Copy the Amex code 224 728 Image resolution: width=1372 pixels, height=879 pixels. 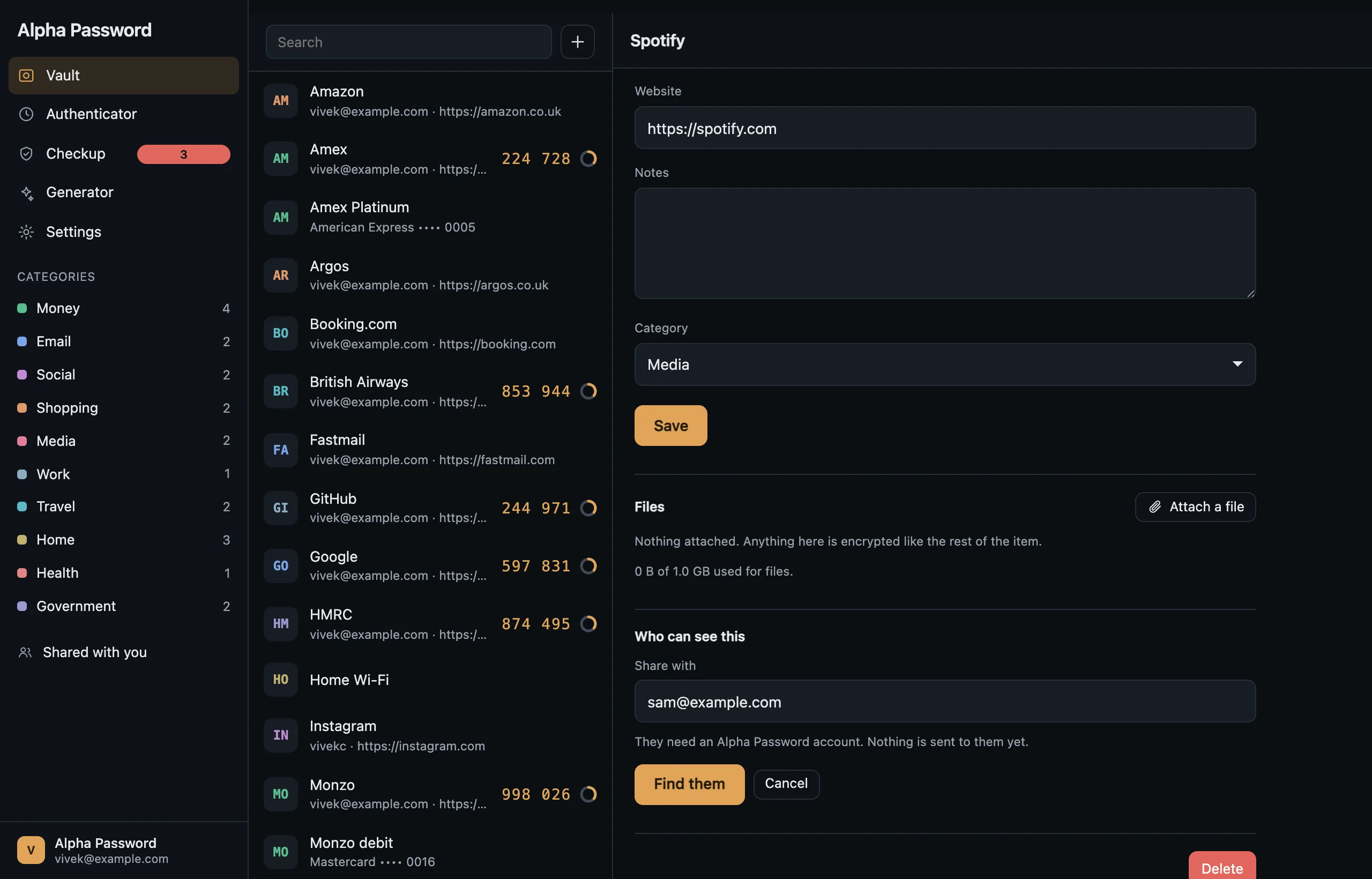[x=536, y=159]
